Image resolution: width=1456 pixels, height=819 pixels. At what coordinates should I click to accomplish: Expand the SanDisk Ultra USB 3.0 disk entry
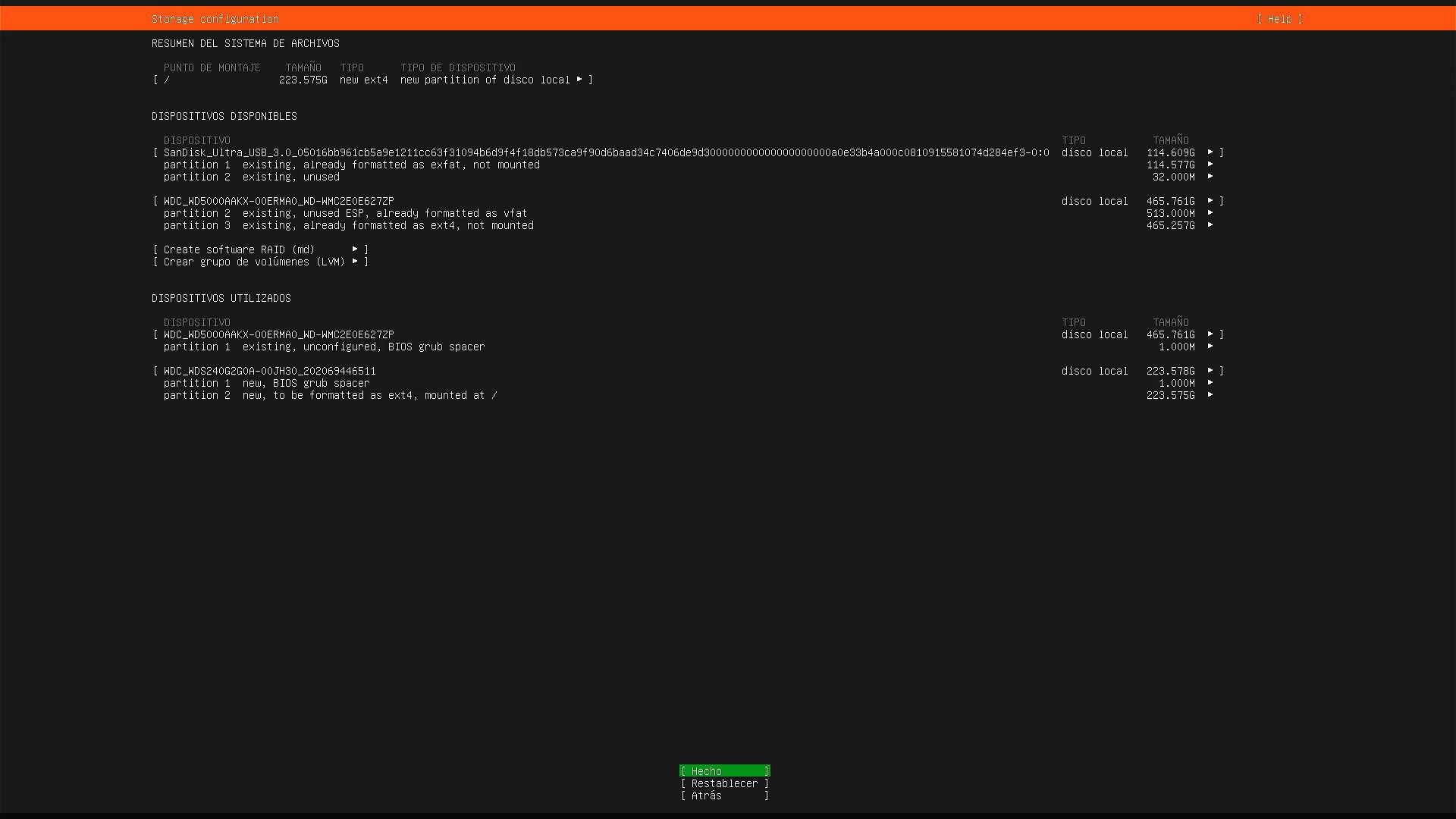coord(1210,152)
